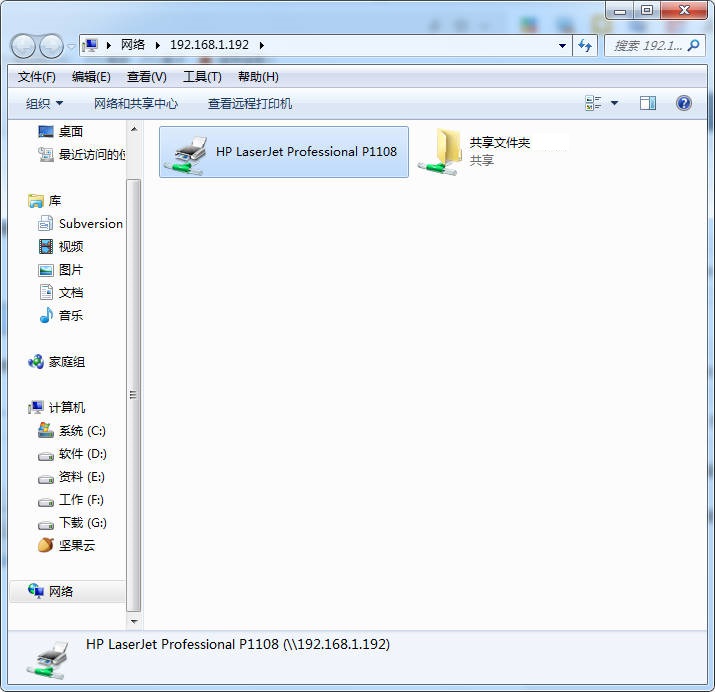
Task: Click the 图片 library icon
Action: (x=46, y=270)
